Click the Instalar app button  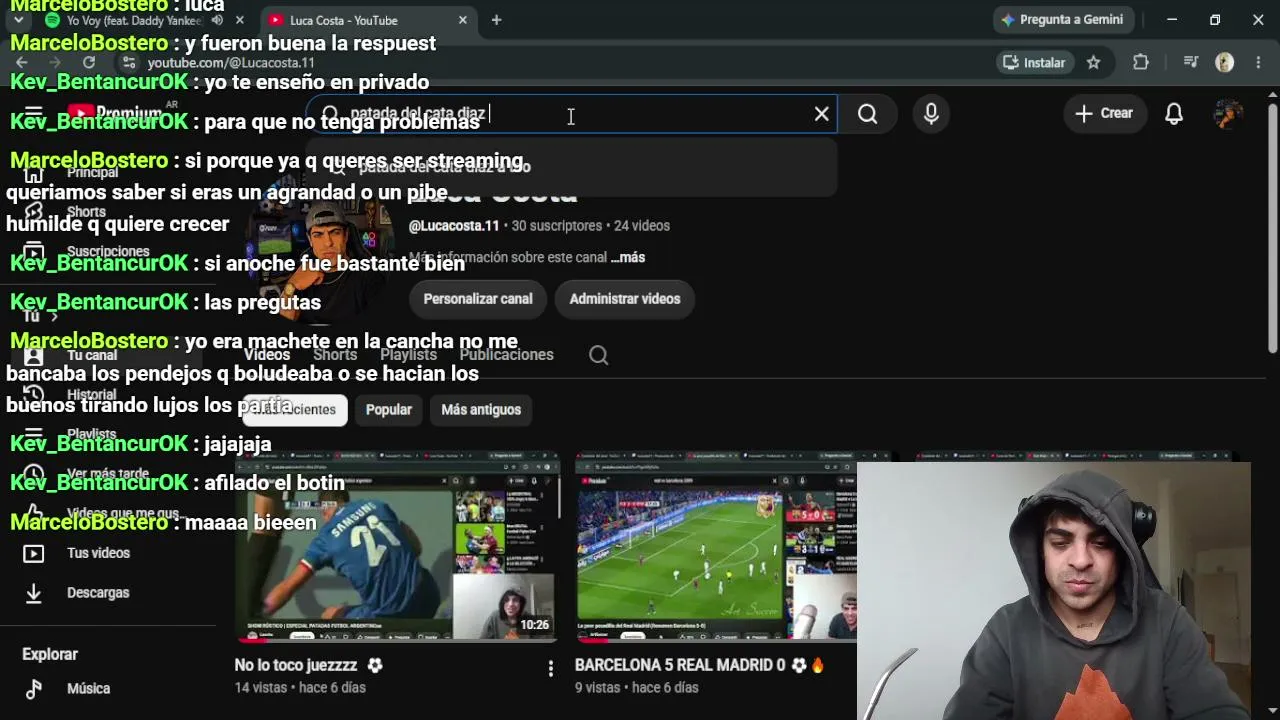point(1034,63)
